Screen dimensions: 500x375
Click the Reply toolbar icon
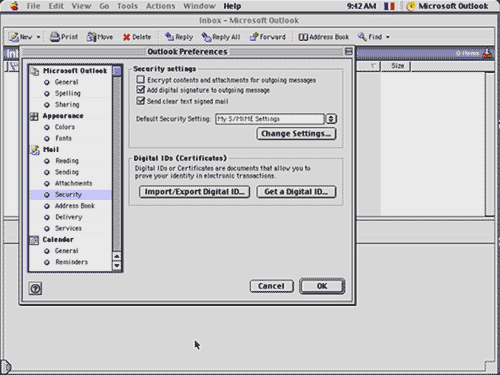[170, 37]
